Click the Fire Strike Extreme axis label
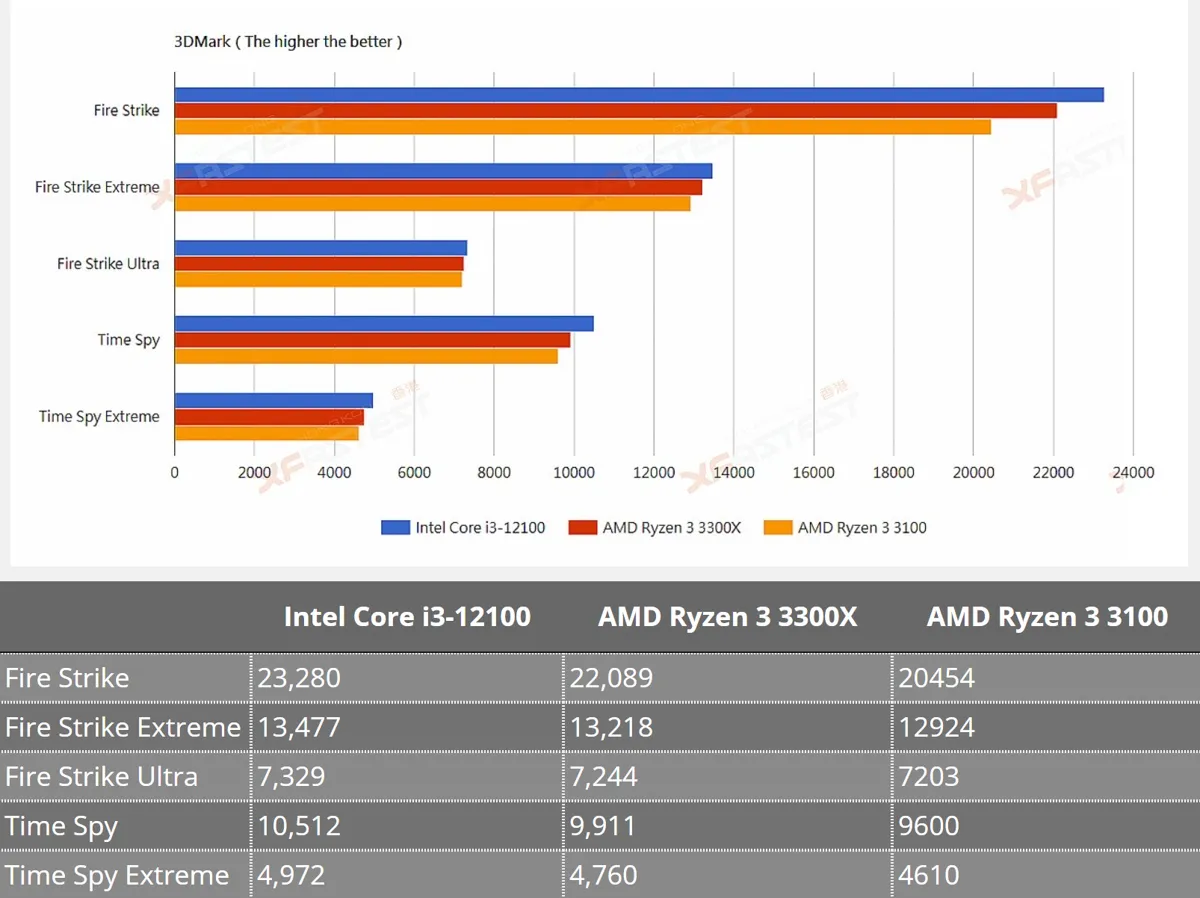Image resolution: width=1200 pixels, height=898 pixels. [x=97, y=187]
